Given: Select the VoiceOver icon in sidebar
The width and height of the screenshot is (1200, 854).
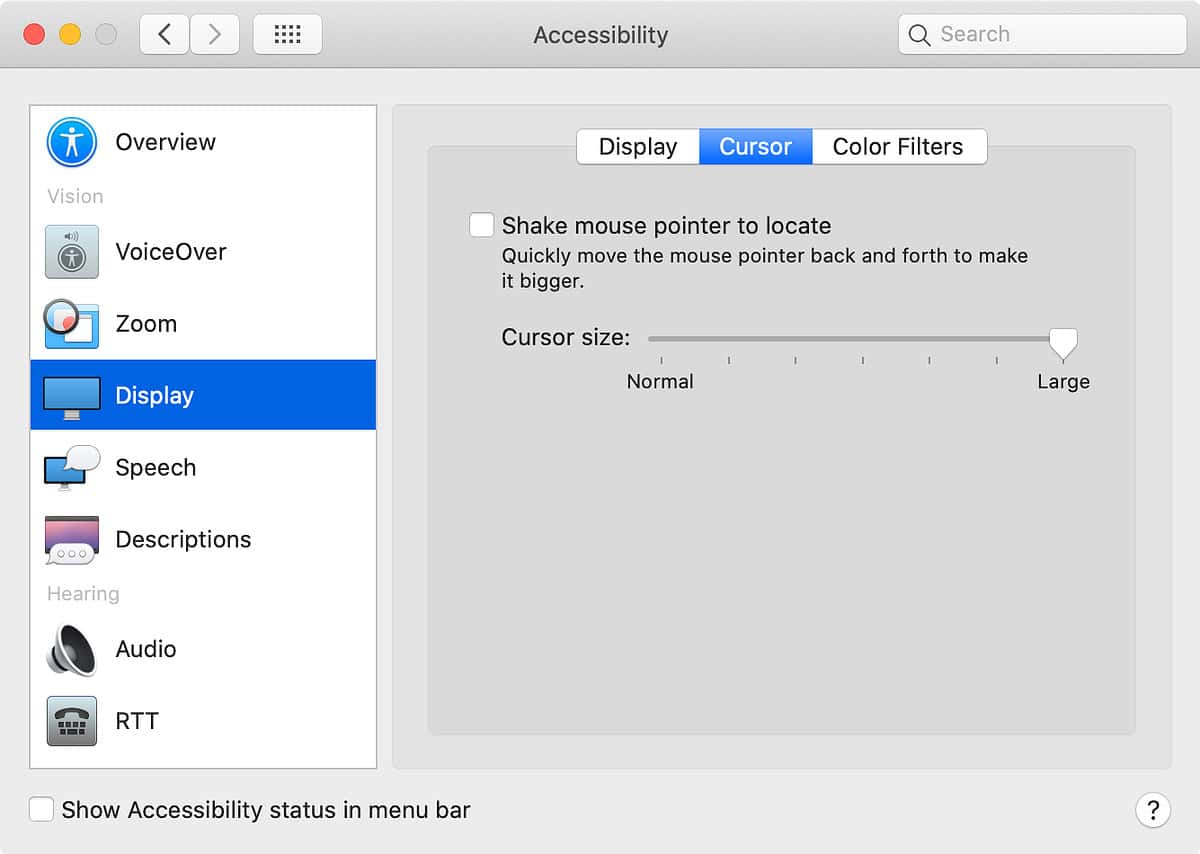Looking at the screenshot, I should 71,251.
